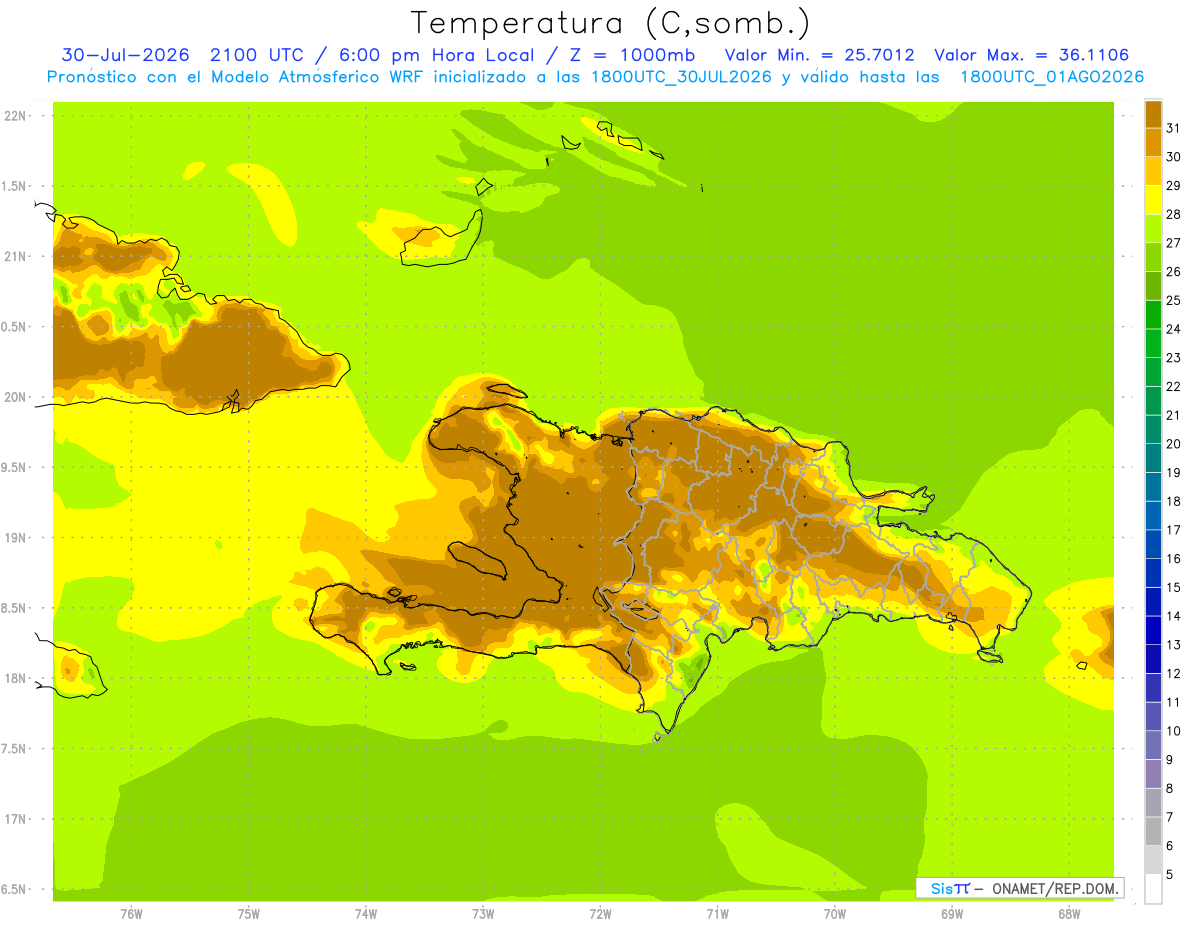Click the legend swatch between 20 and 21

click(1153, 429)
